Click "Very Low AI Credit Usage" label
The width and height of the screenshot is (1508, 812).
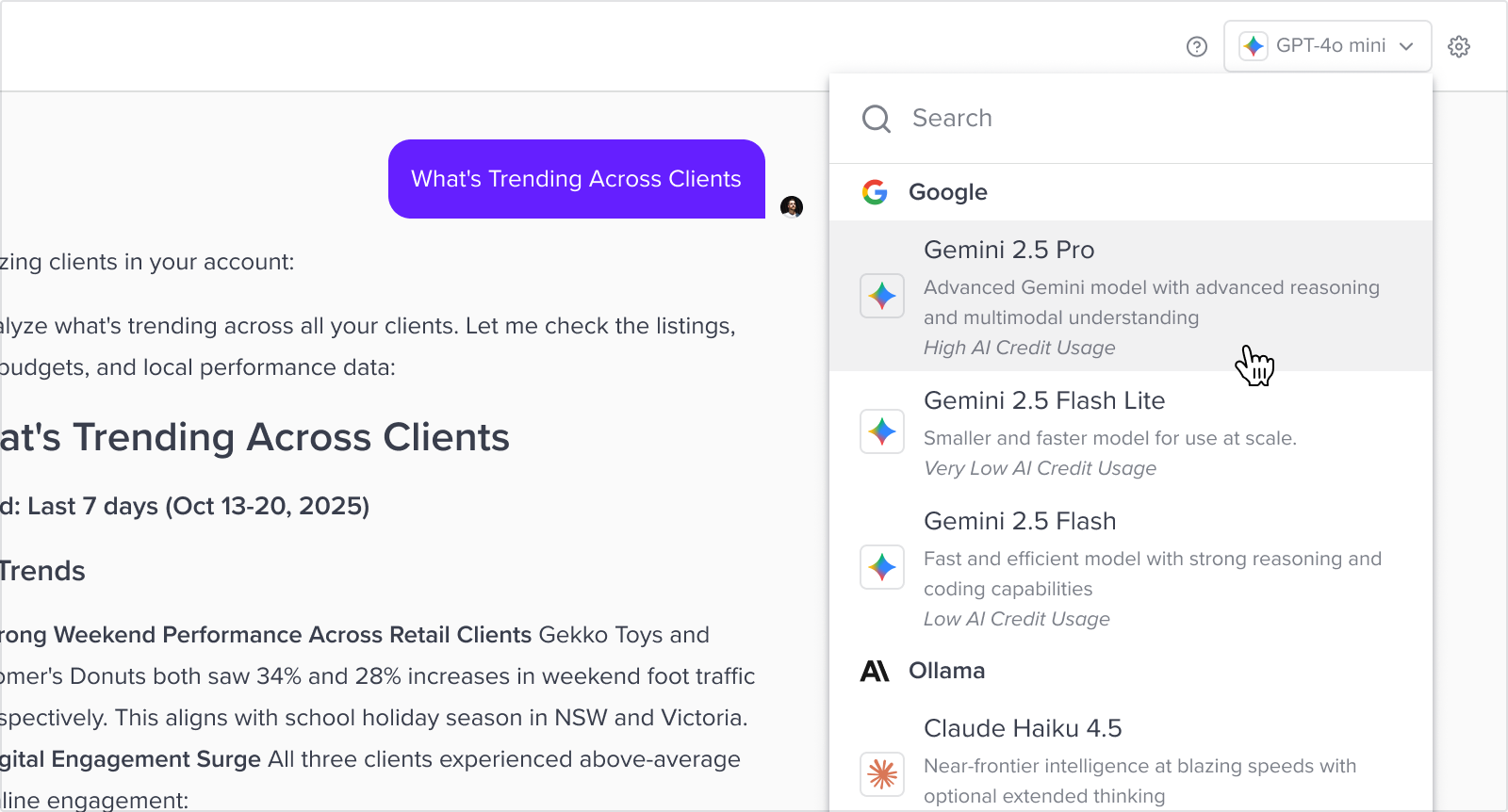[x=1040, y=468]
